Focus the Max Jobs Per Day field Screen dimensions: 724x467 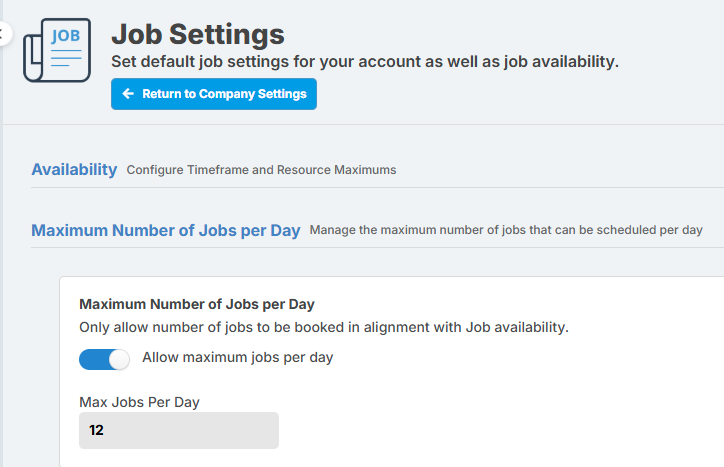(x=179, y=430)
